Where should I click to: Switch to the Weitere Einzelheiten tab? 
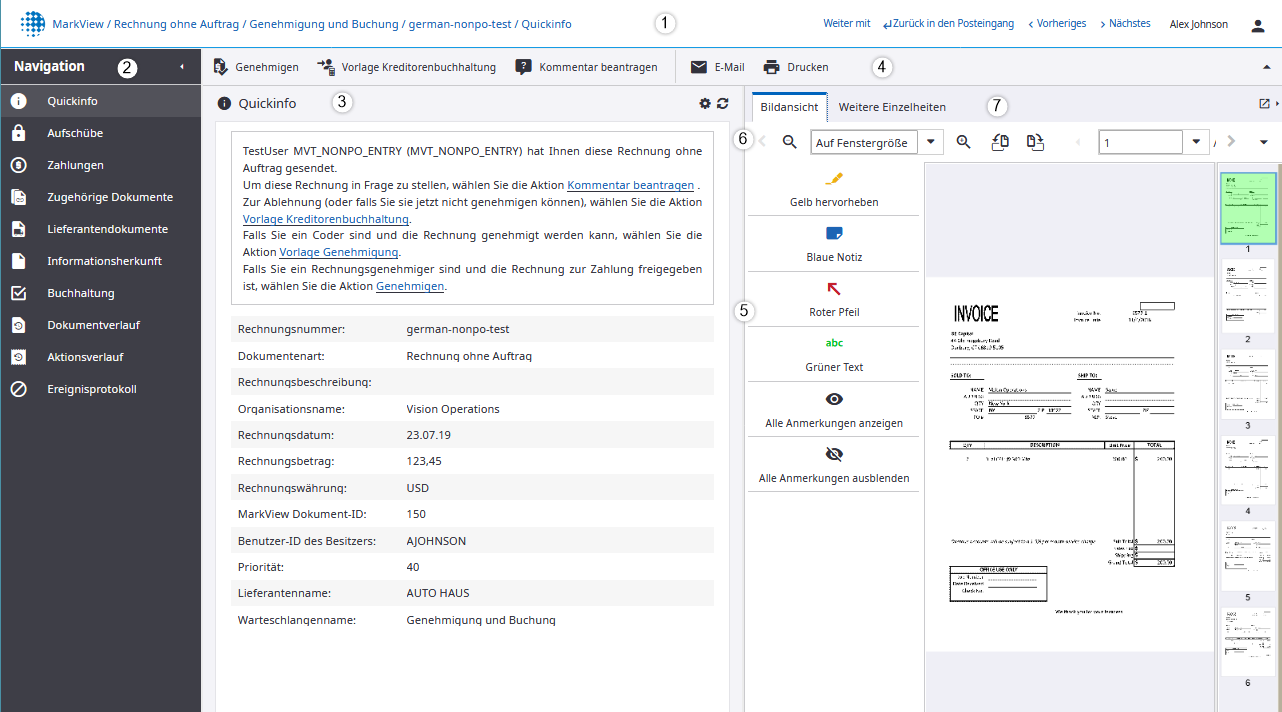(x=892, y=107)
